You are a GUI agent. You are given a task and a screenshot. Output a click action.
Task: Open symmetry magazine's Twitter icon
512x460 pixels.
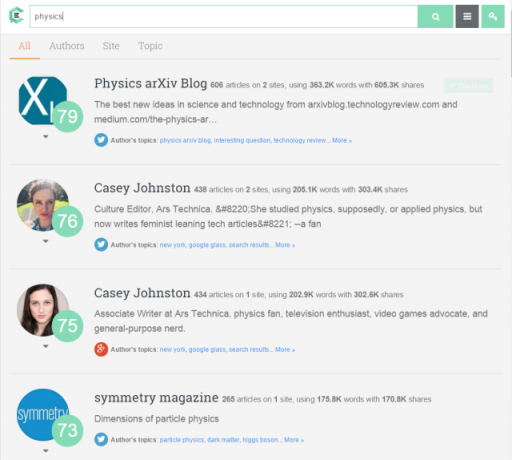click(x=101, y=439)
